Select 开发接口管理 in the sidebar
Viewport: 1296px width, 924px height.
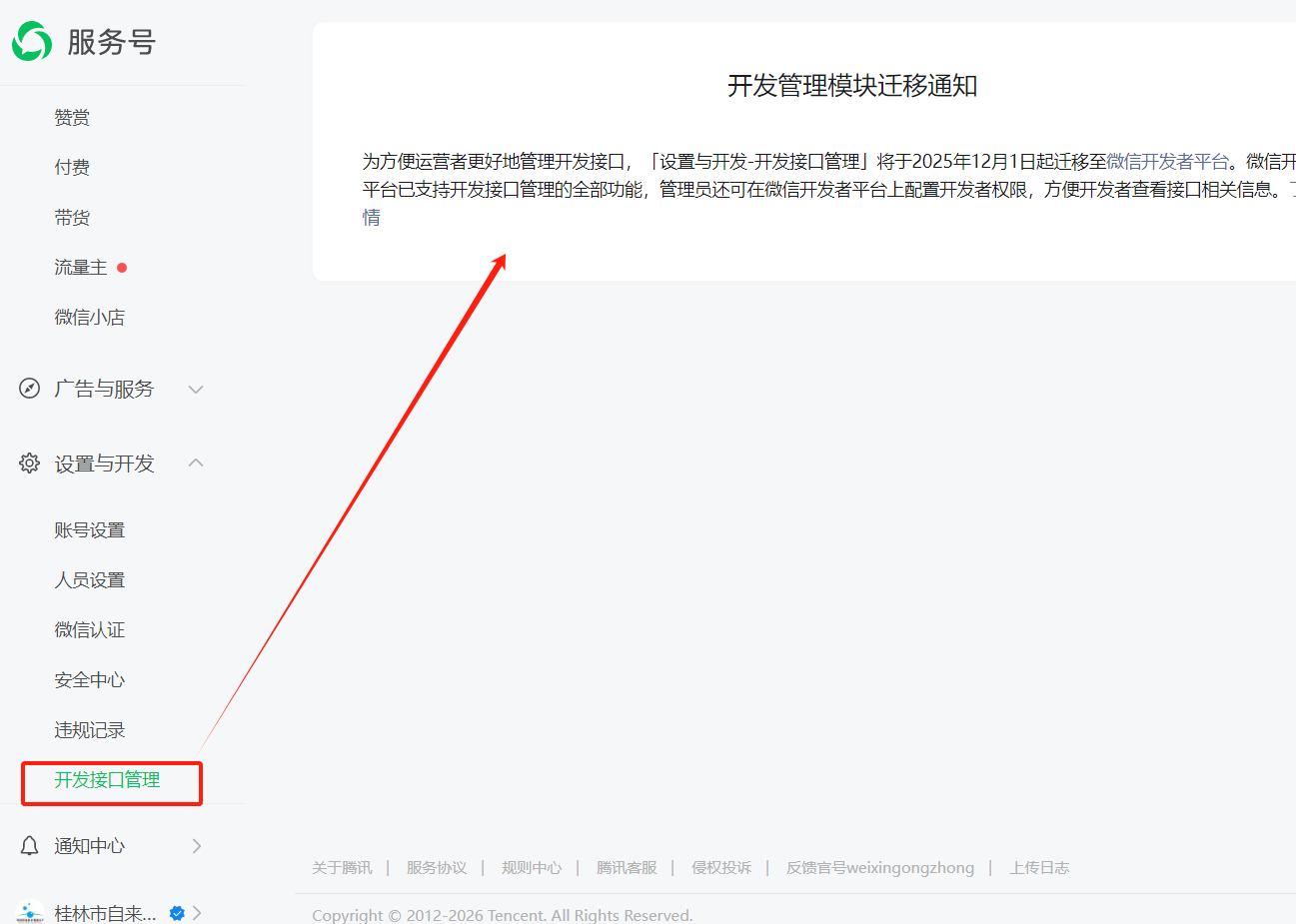[107, 780]
